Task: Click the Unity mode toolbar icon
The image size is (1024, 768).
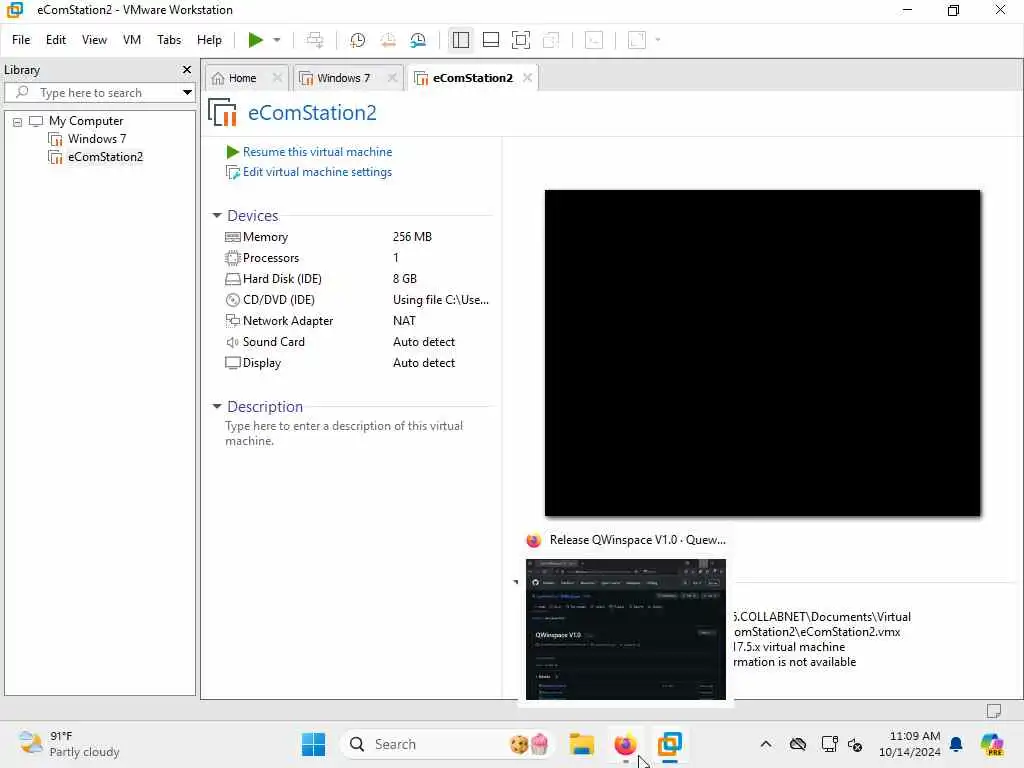Action: pyautogui.click(x=551, y=40)
